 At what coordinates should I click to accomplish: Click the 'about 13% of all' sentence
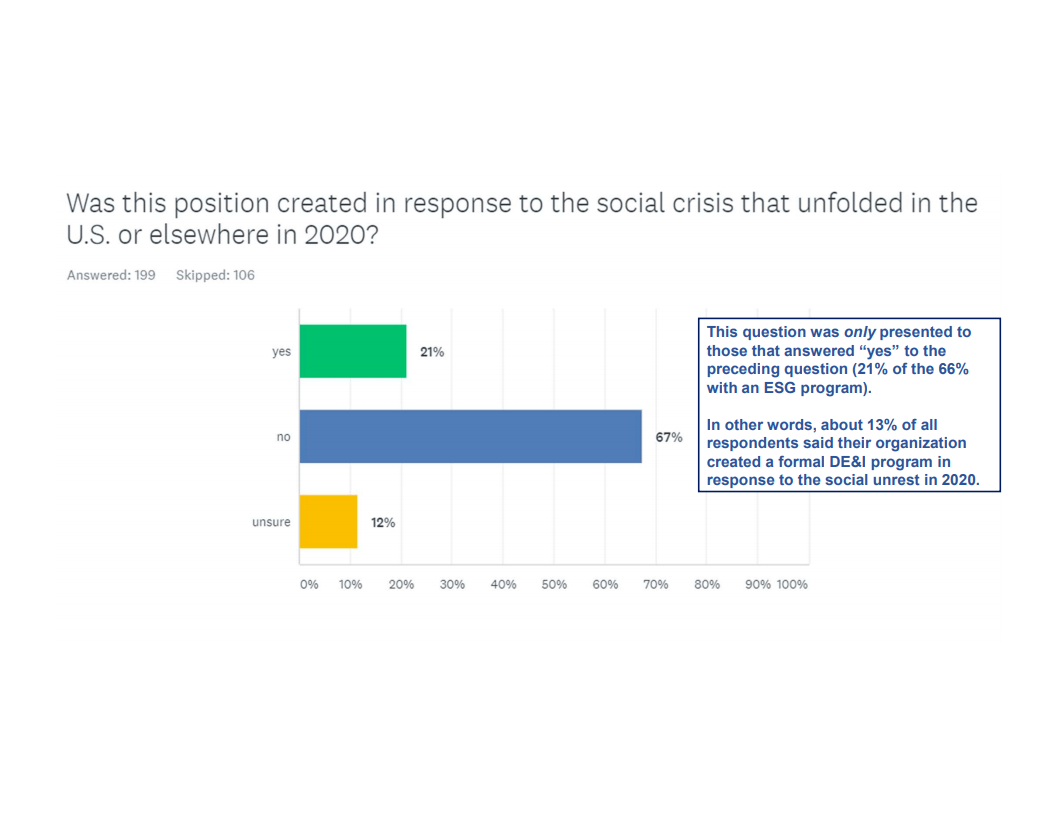(843, 452)
